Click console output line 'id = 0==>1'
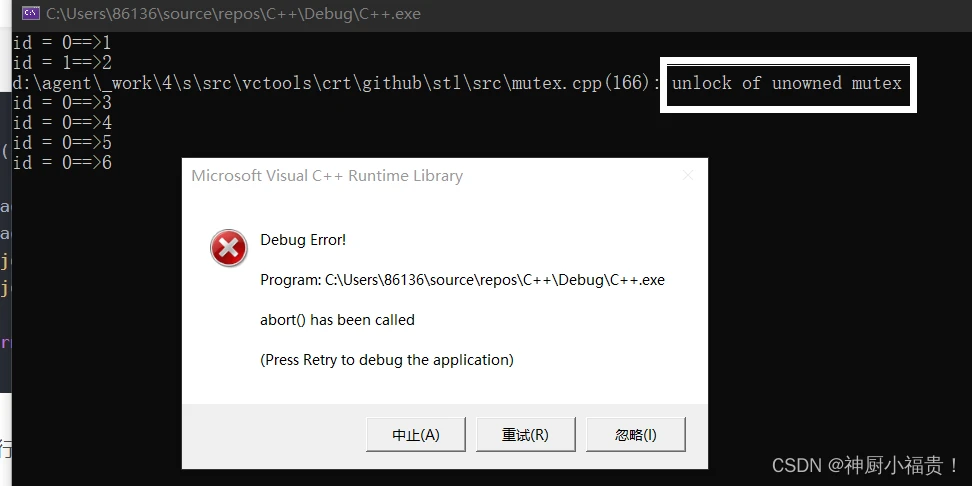 point(62,43)
